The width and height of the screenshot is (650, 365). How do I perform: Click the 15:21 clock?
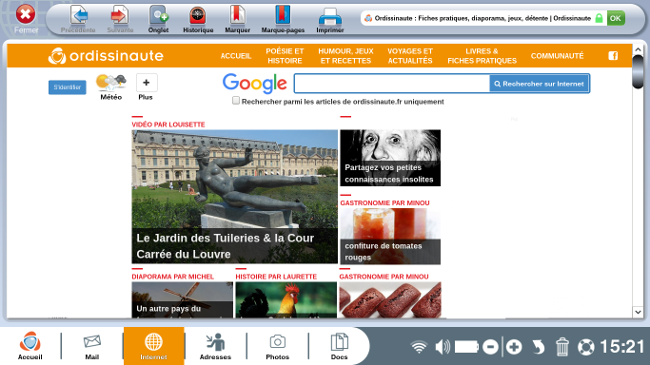point(622,347)
